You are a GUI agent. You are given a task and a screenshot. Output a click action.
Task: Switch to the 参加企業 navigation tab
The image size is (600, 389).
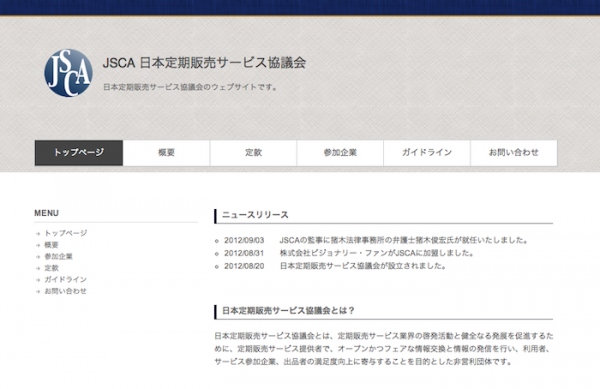coord(340,153)
